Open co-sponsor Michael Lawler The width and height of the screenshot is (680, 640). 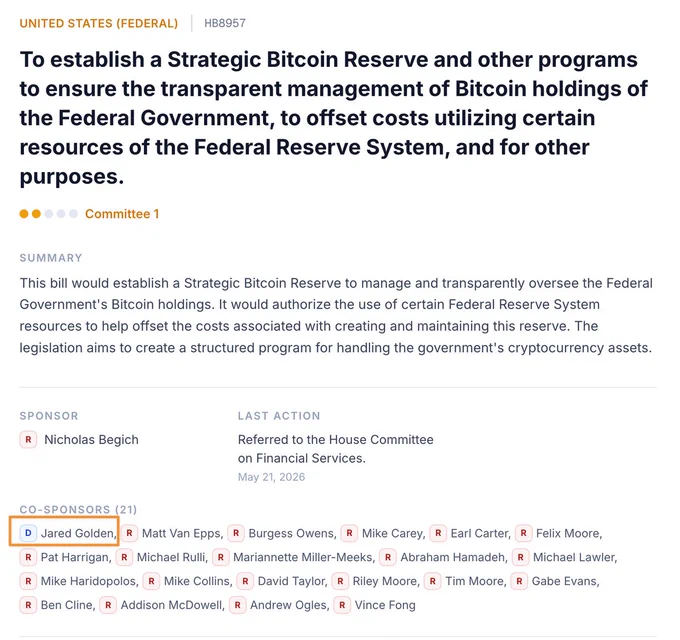pyautogui.click(x=574, y=557)
